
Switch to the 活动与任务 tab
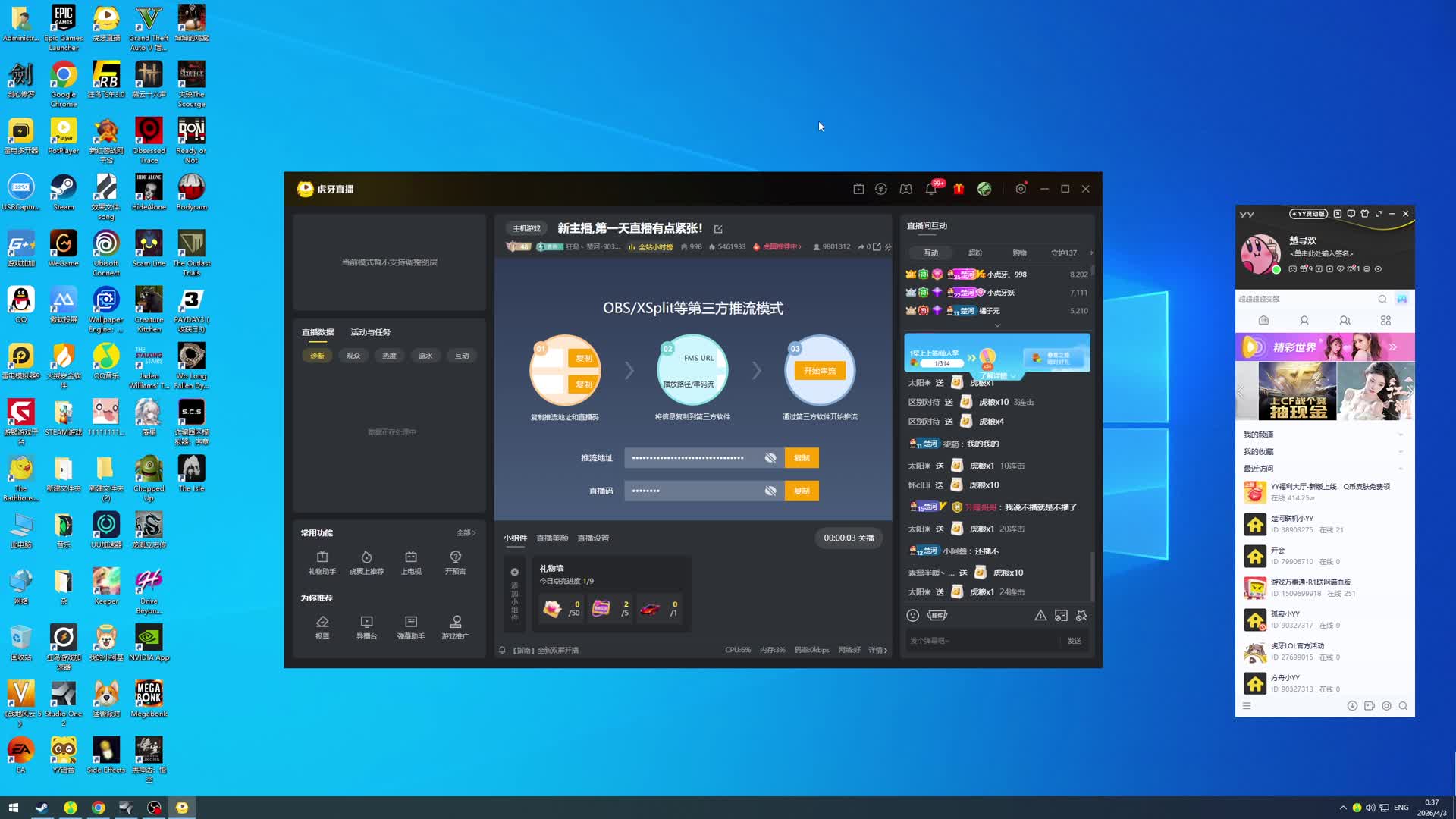[x=370, y=332]
